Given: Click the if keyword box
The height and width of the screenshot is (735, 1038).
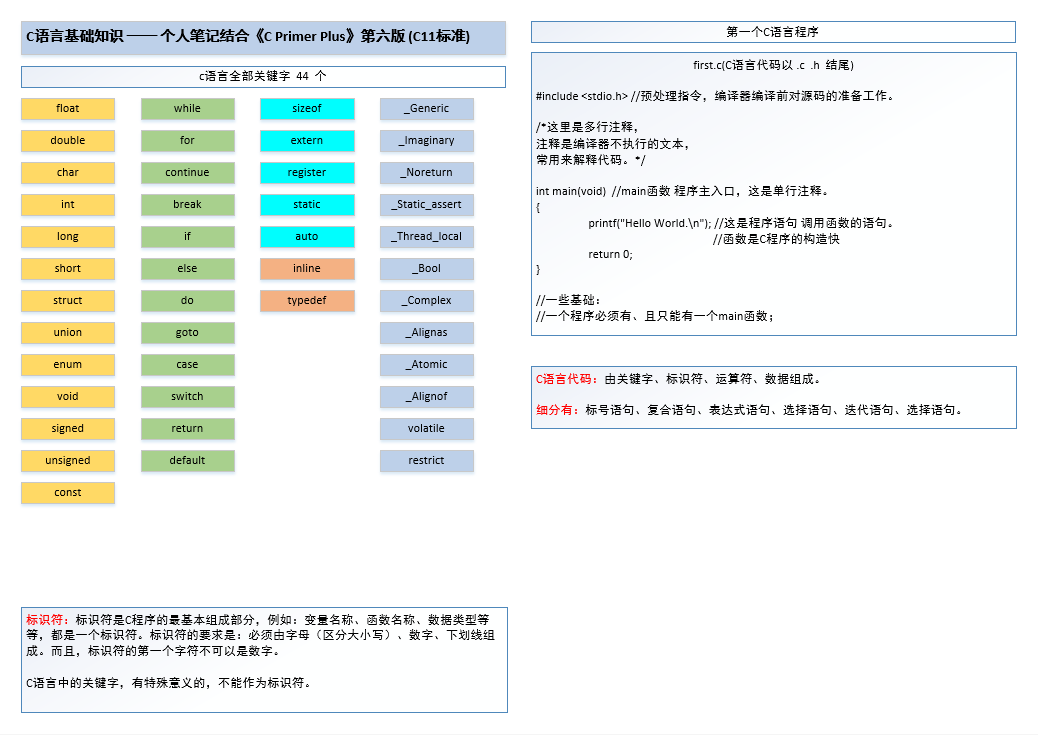Looking at the screenshot, I should [x=187, y=236].
